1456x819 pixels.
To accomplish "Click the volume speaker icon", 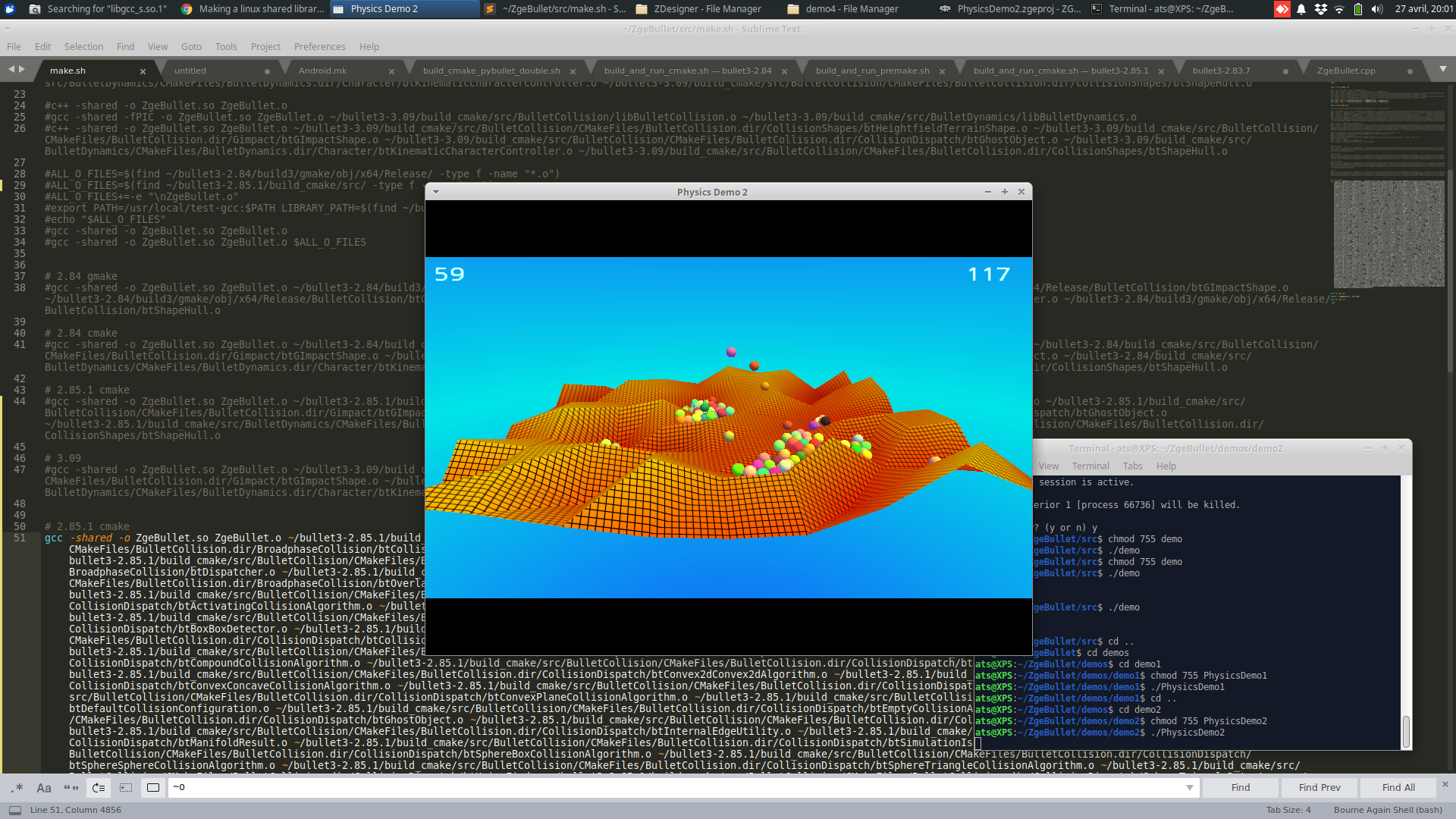I will coord(1377,9).
